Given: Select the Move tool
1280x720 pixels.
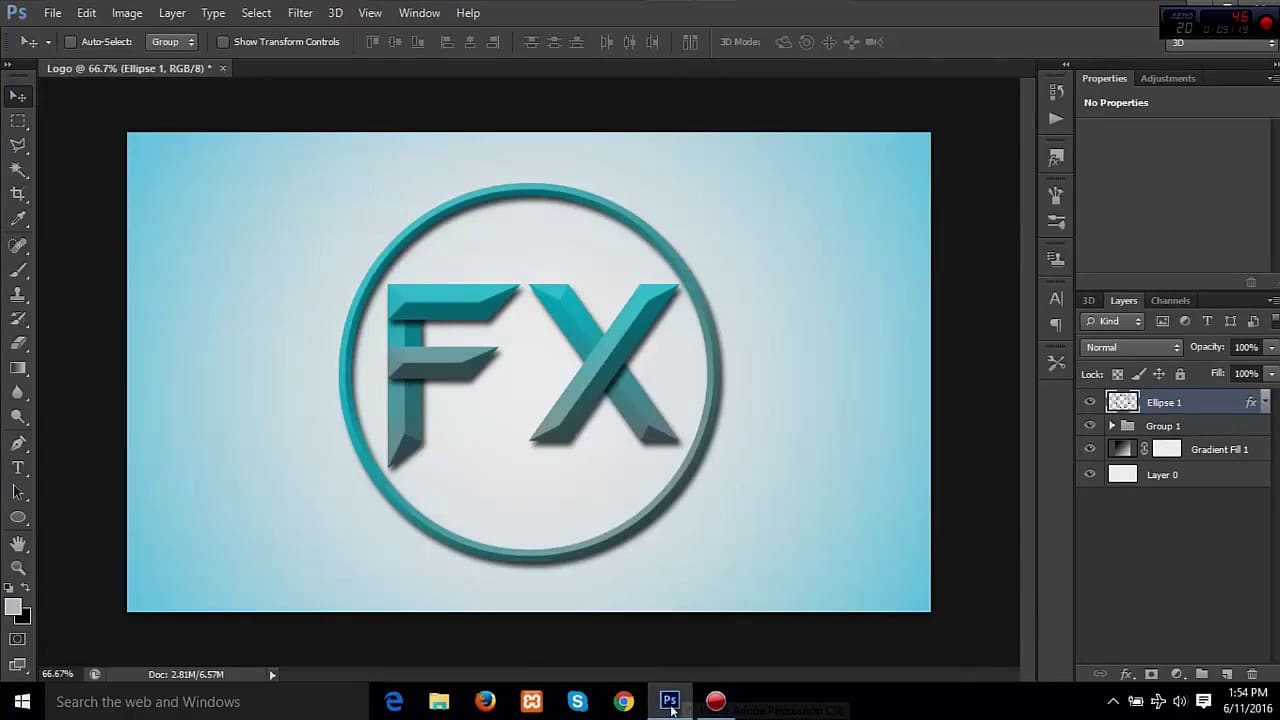Looking at the screenshot, I should [18, 95].
